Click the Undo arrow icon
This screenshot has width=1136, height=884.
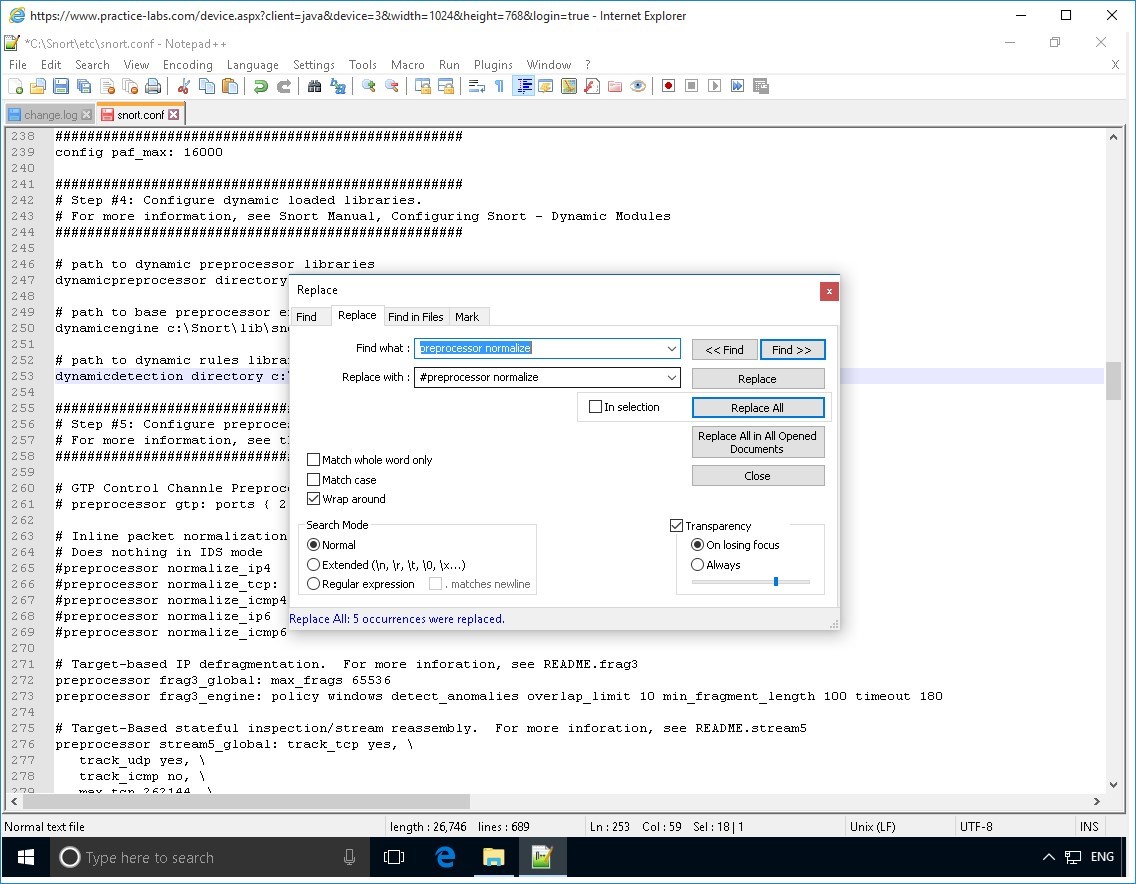(x=261, y=87)
